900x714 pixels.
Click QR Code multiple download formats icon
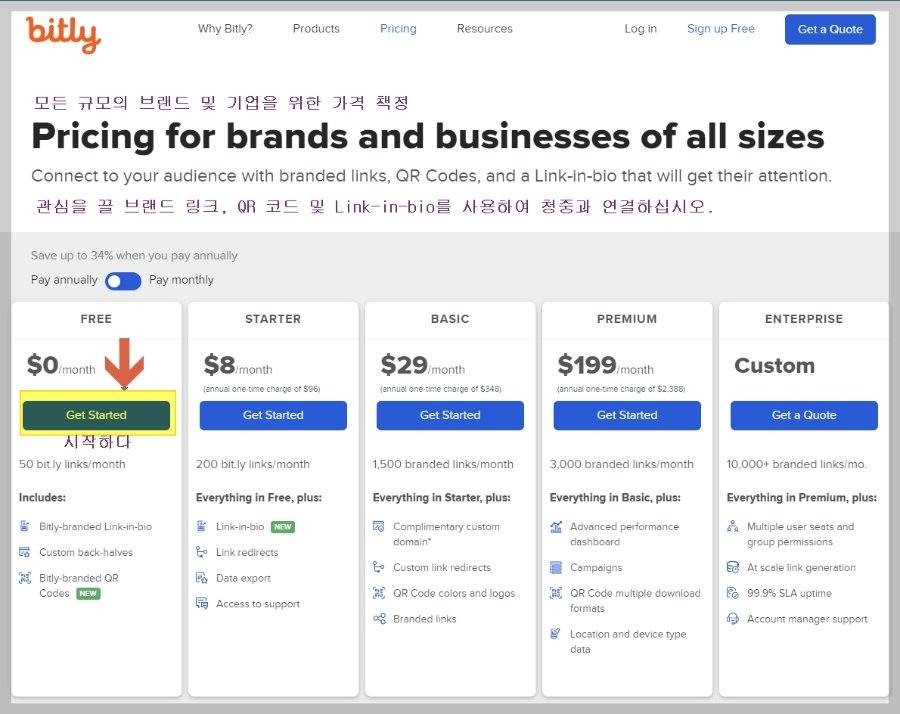pos(556,593)
